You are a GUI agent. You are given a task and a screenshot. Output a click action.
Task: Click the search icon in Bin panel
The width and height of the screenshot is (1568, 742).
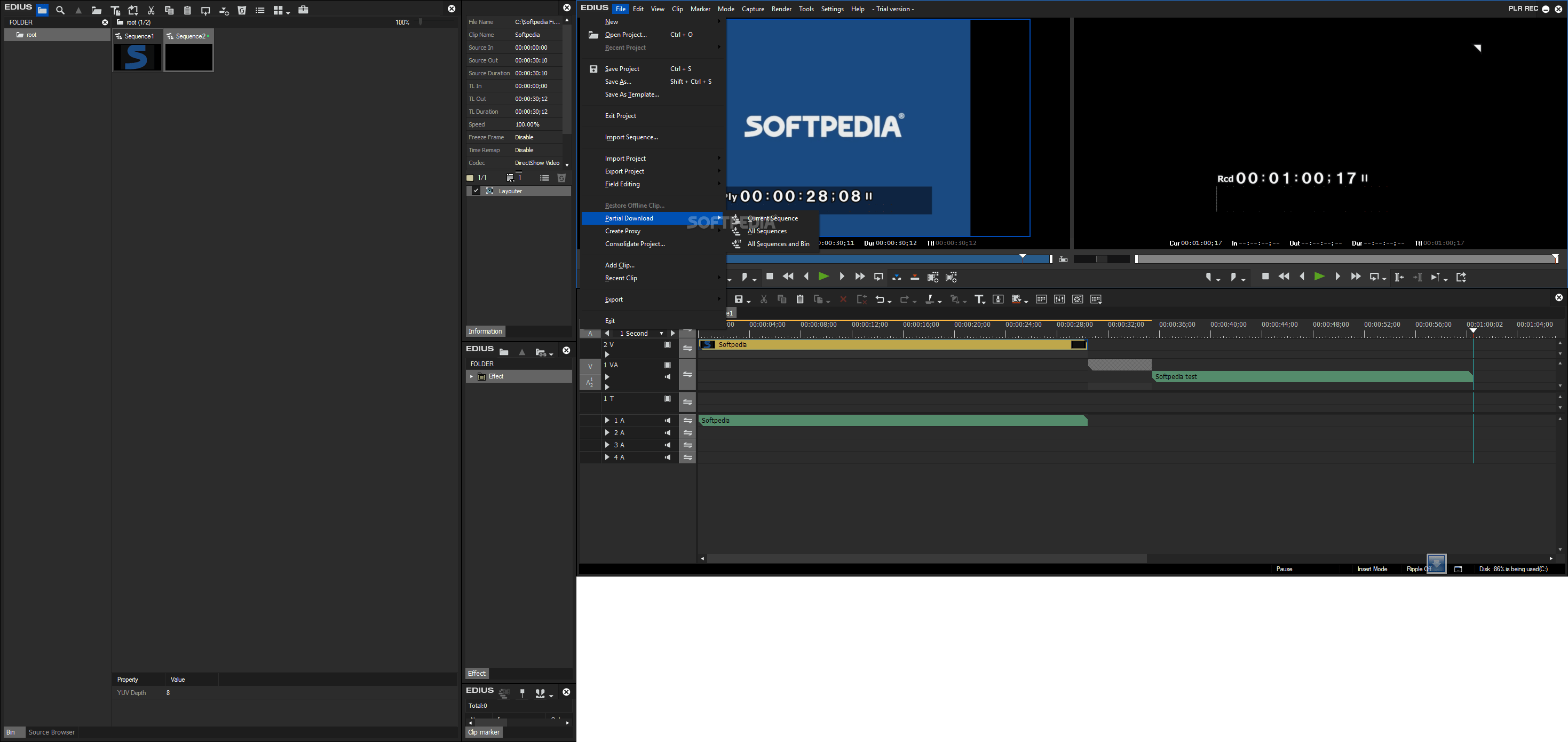click(60, 10)
